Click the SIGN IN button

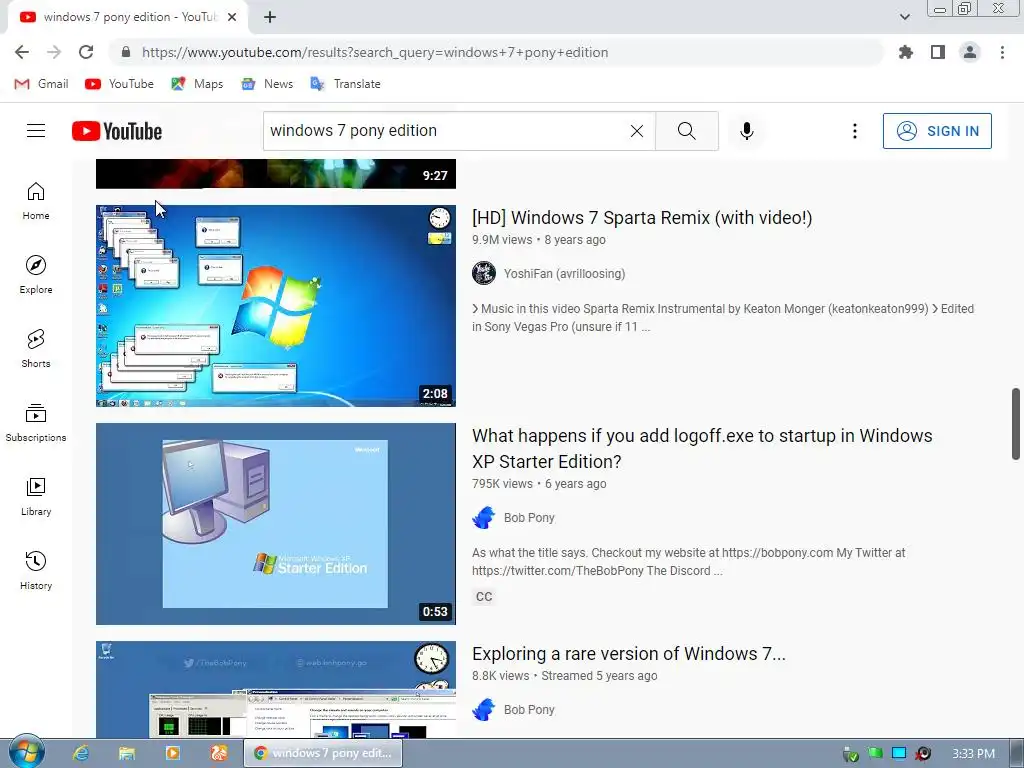(x=937, y=131)
